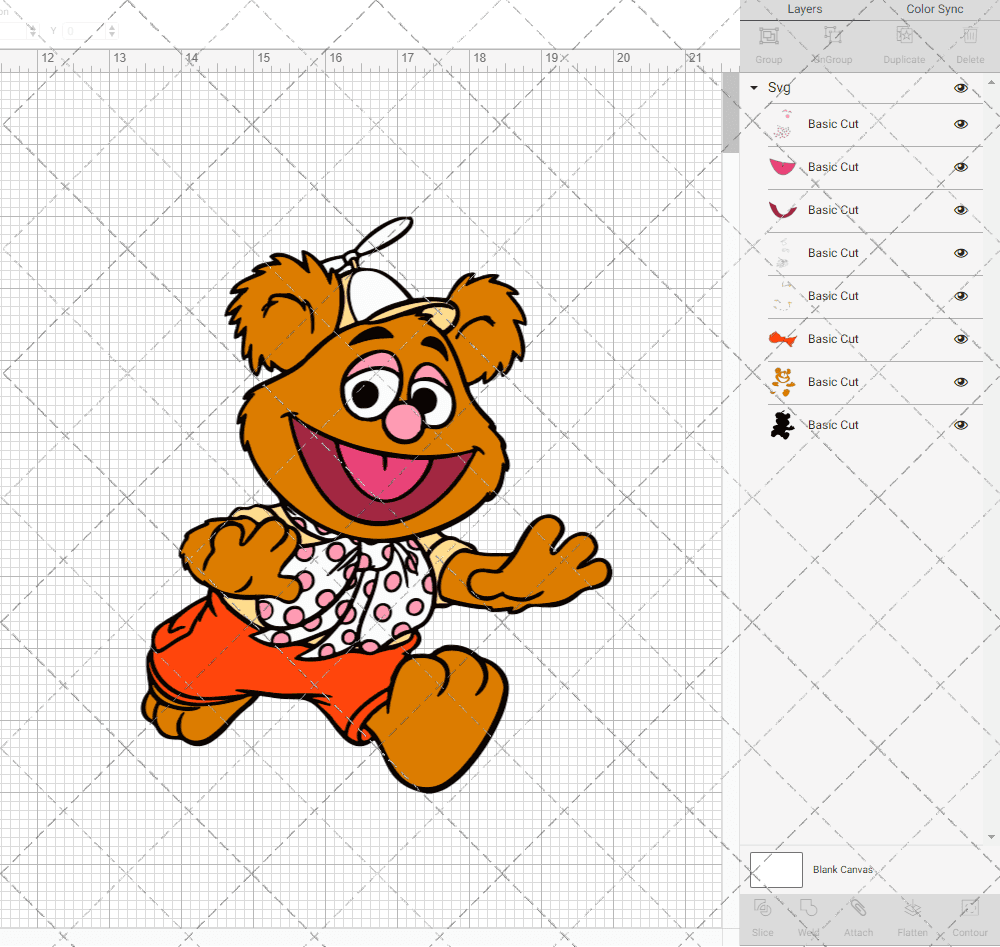Hide the Svg group with eye icon
The width and height of the screenshot is (1000, 947).
[x=960, y=88]
